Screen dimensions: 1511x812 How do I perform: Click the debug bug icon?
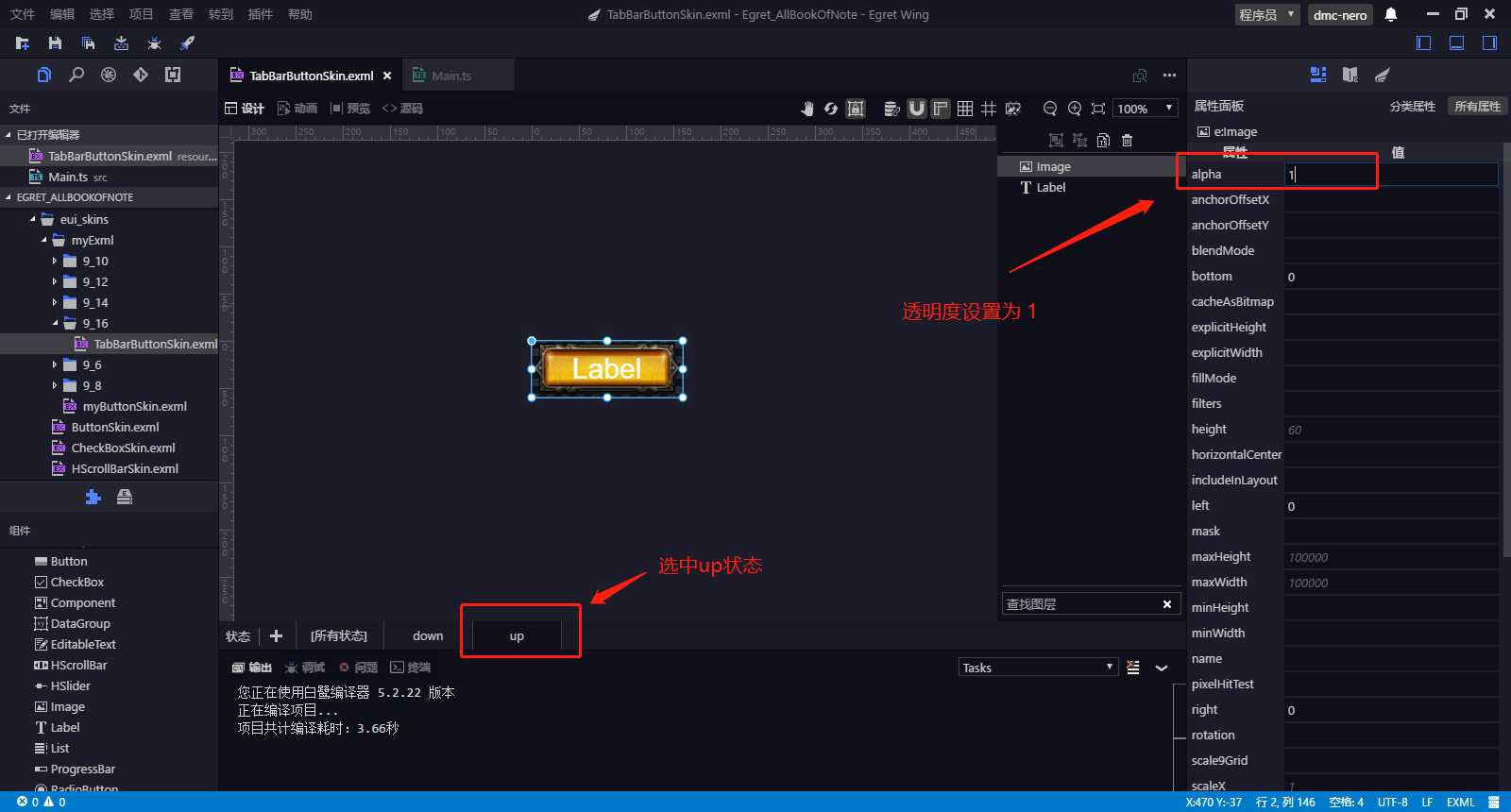pyautogui.click(x=154, y=43)
